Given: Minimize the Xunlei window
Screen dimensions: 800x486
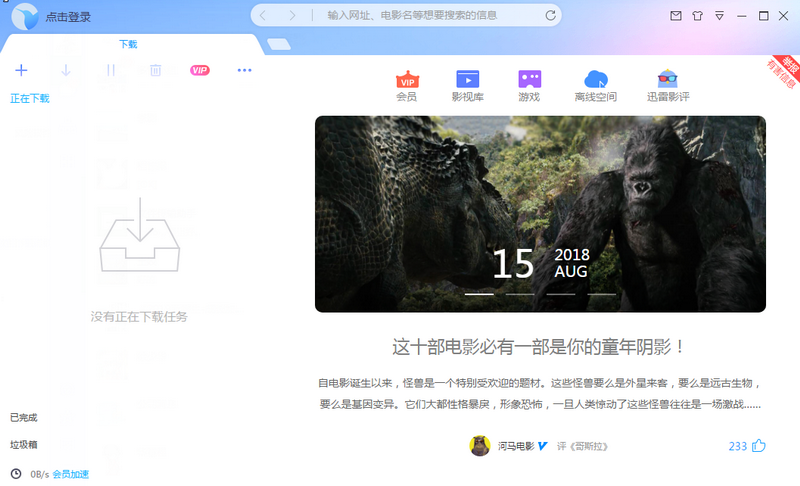Looking at the screenshot, I should (741, 16).
